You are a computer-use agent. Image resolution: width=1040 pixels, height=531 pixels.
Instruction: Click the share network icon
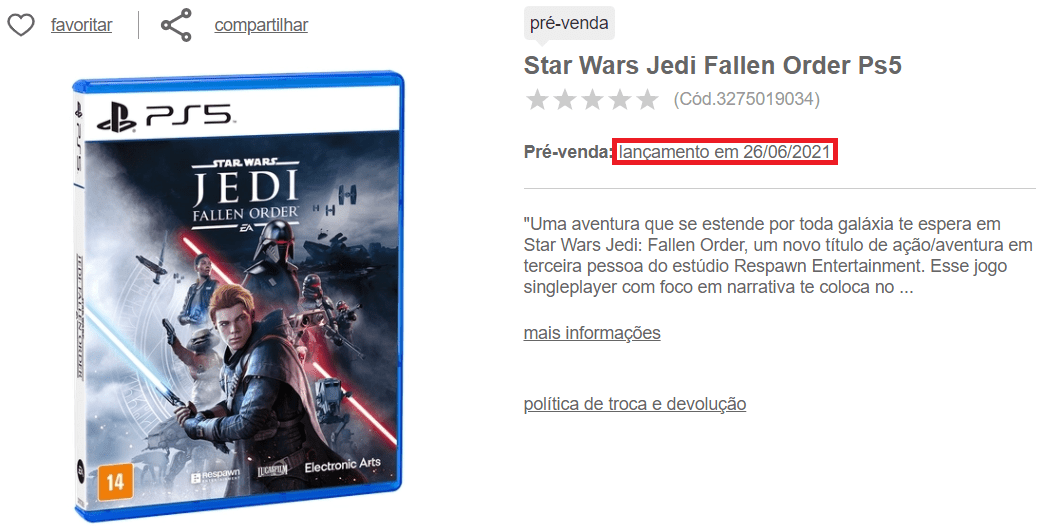coord(176,25)
